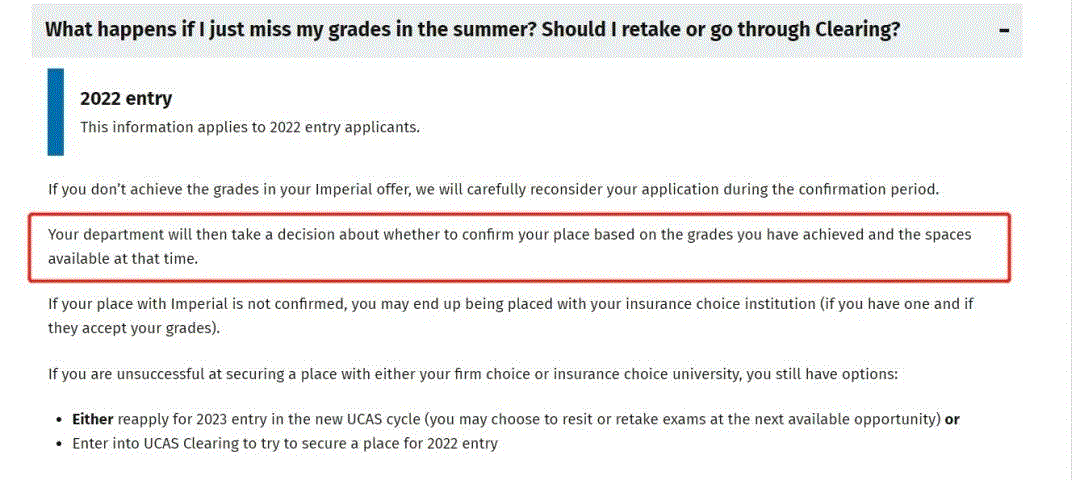Click the bullet dot before 'Enter into UCAS Clearing'

(58, 443)
